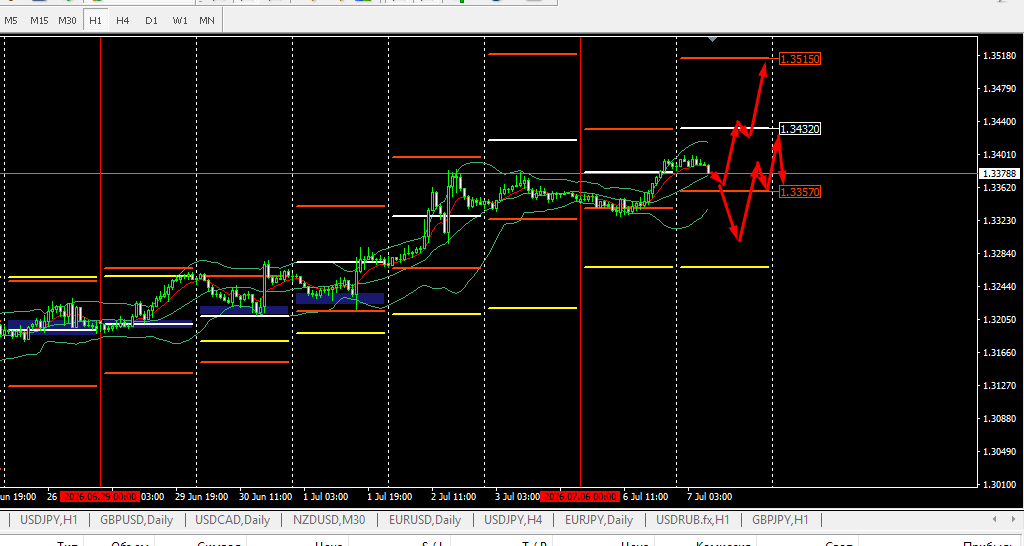Click the 1.35180 price scale value
Image resolution: width=1024 pixels, height=546 pixels.
pyautogui.click(x=999, y=56)
